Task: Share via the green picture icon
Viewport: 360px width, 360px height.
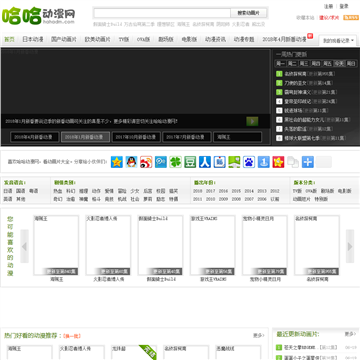Action: (x=234, y=162)
